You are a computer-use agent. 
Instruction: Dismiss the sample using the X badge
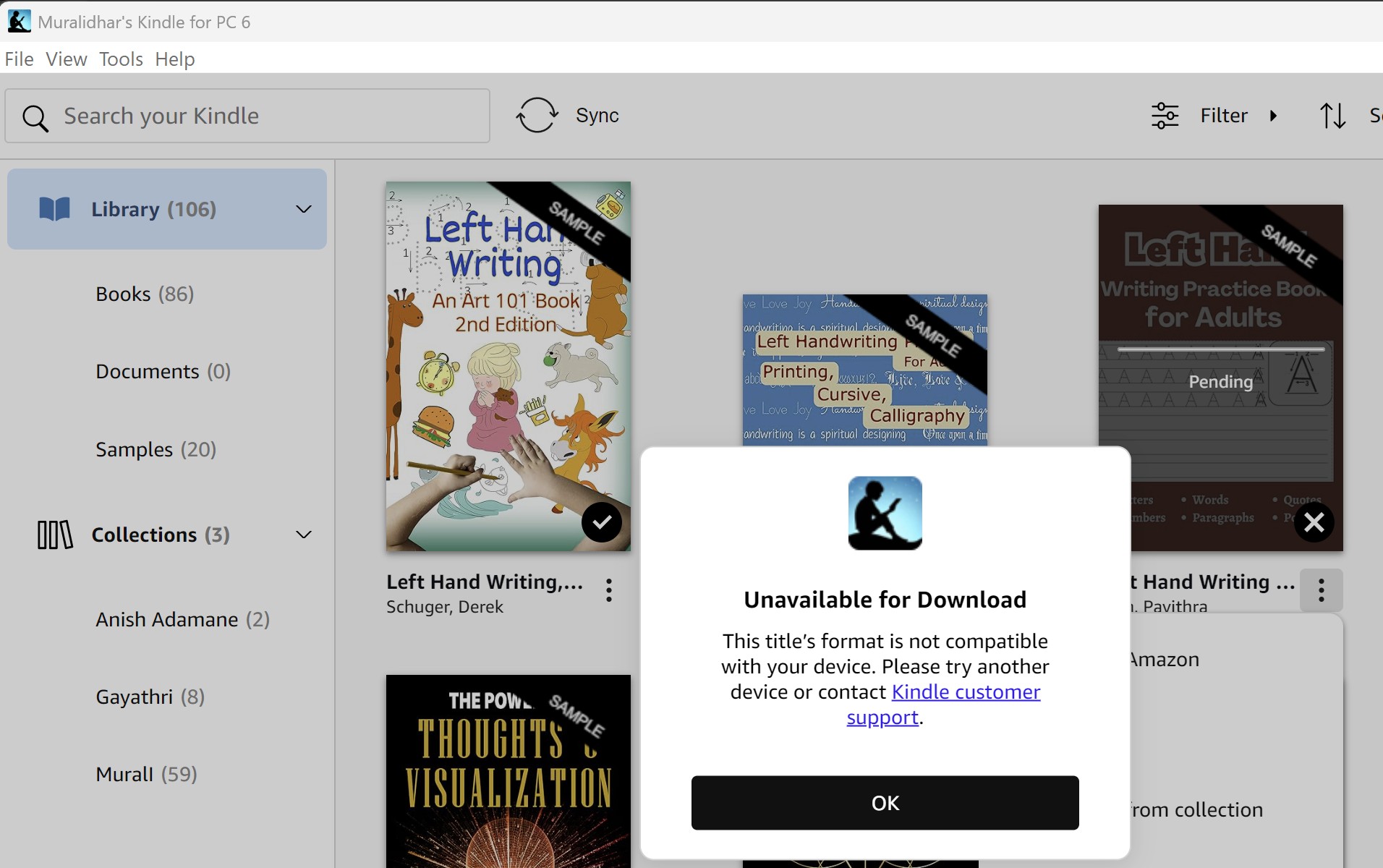pyautogui.click(x=1314, y=522)
